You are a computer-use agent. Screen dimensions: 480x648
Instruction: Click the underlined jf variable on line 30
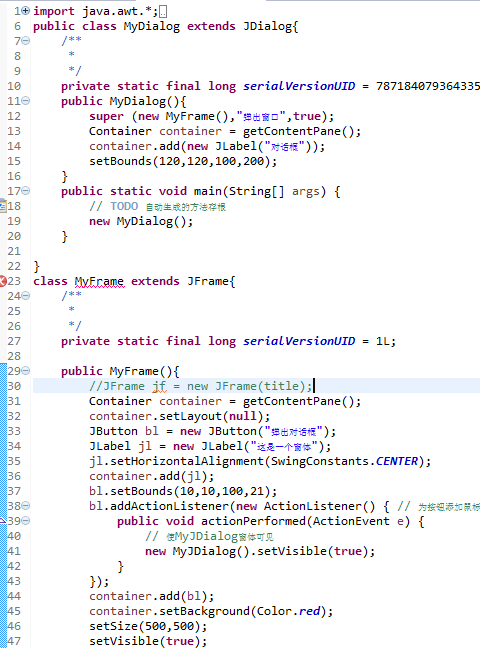coord(159,386)
